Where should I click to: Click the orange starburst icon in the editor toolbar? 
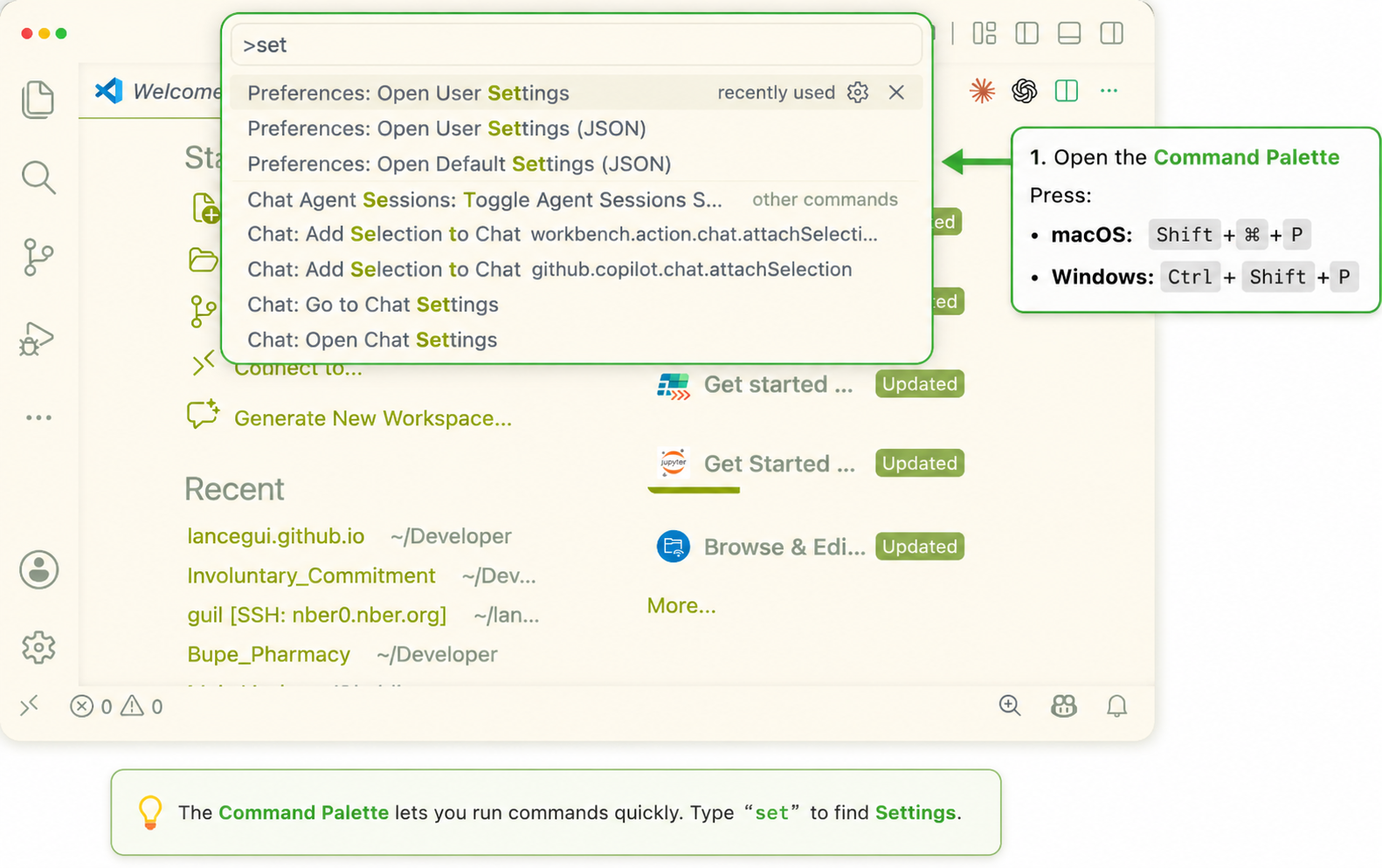982,91
